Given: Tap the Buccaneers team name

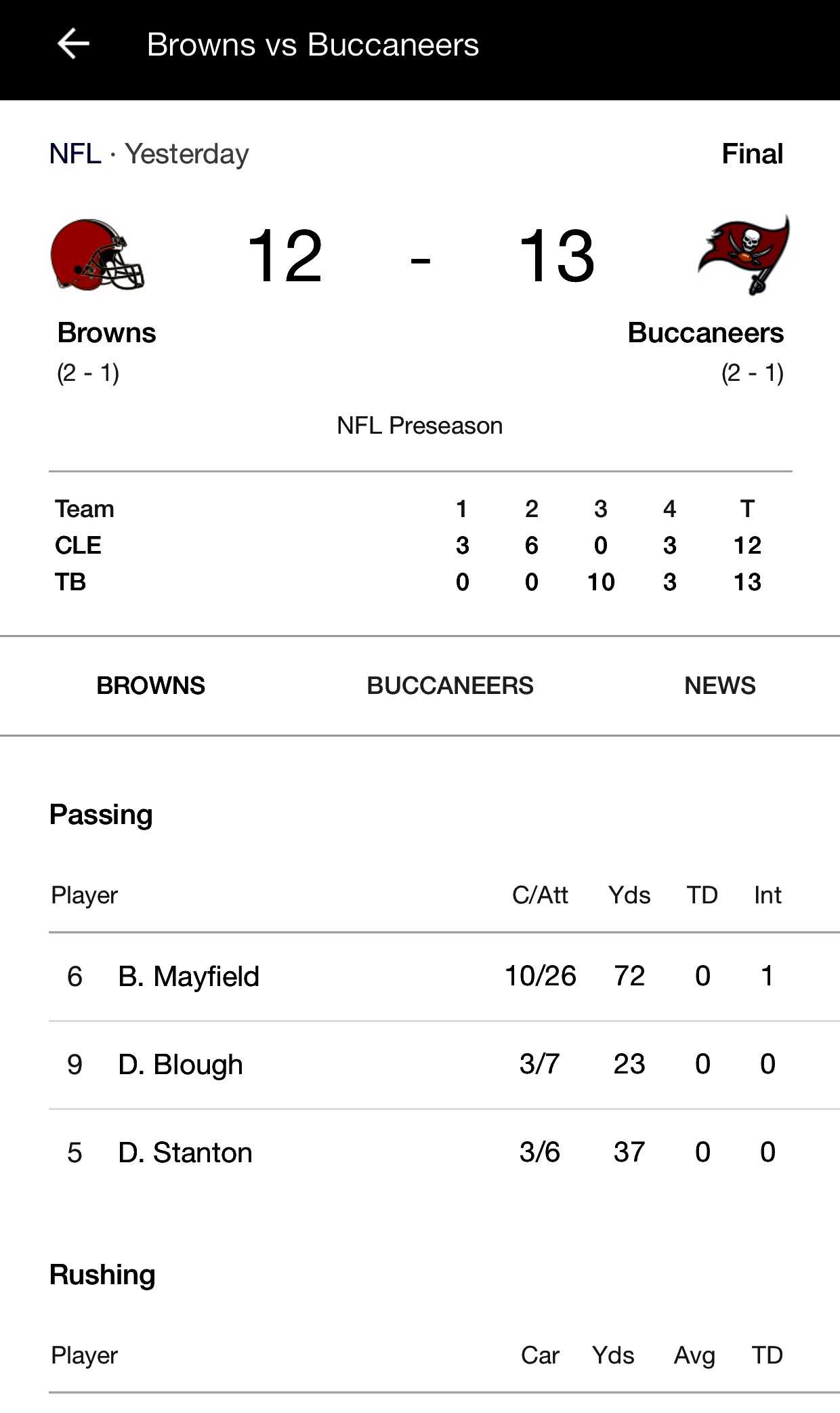Looking at the screenshot, I should (705, 333).
